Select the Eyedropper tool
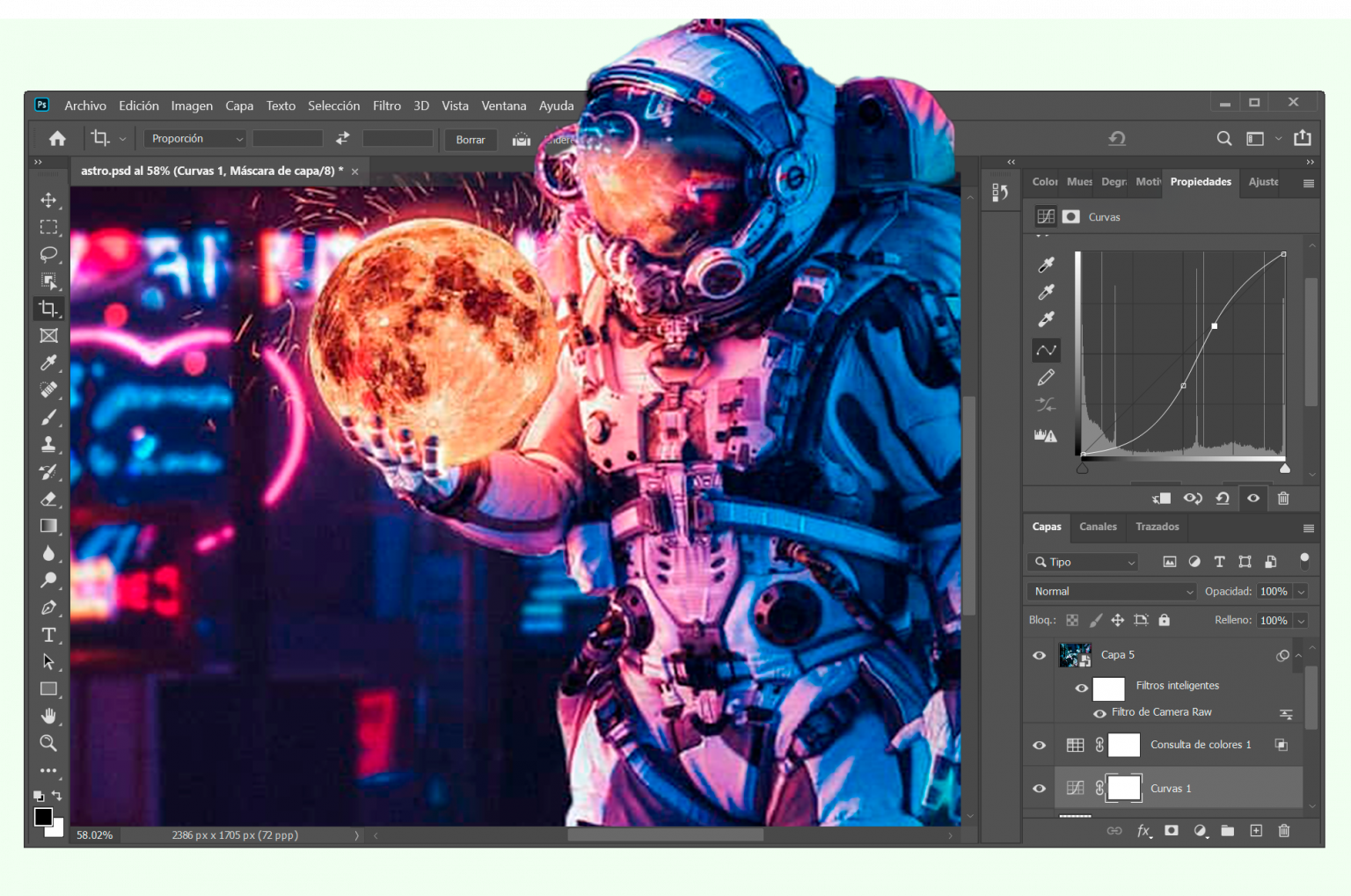Screen dimensions: 1351x896 pos(49,362)
